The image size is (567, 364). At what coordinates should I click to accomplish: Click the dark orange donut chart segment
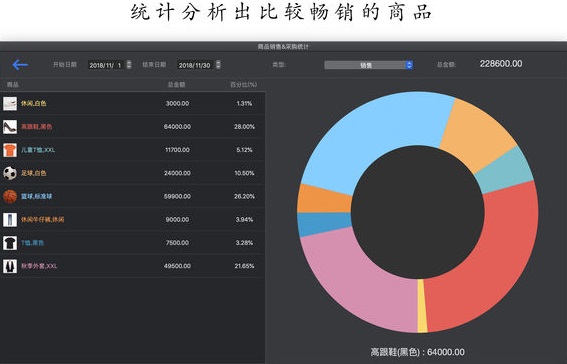tap(323, 200)
